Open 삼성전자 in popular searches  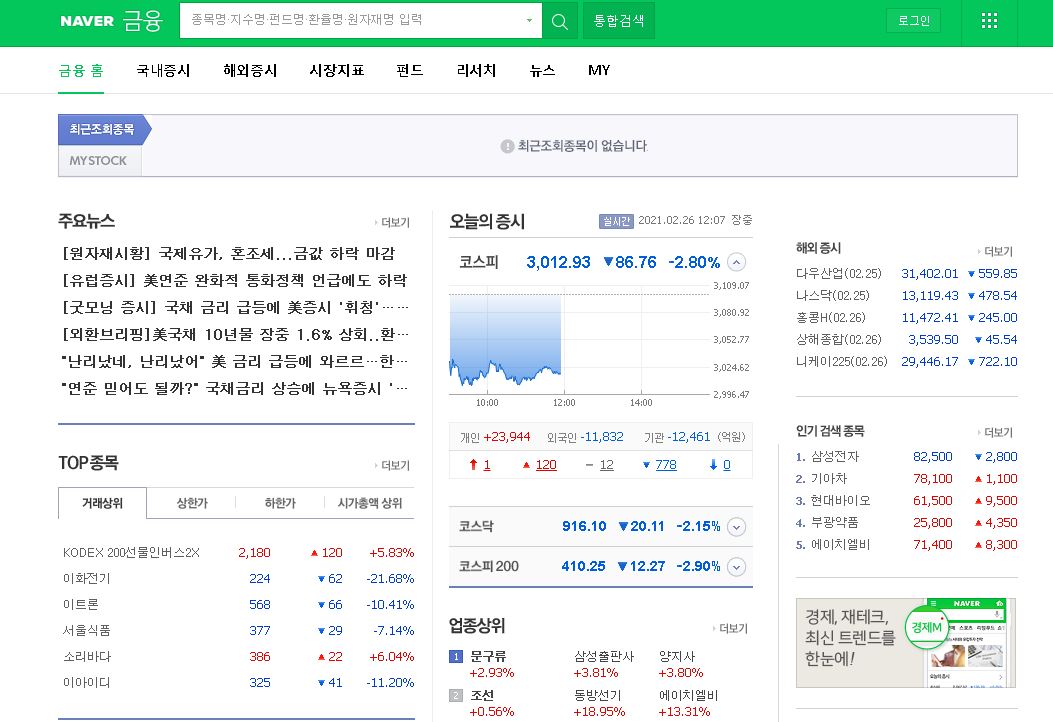click(x=835, y=457)
